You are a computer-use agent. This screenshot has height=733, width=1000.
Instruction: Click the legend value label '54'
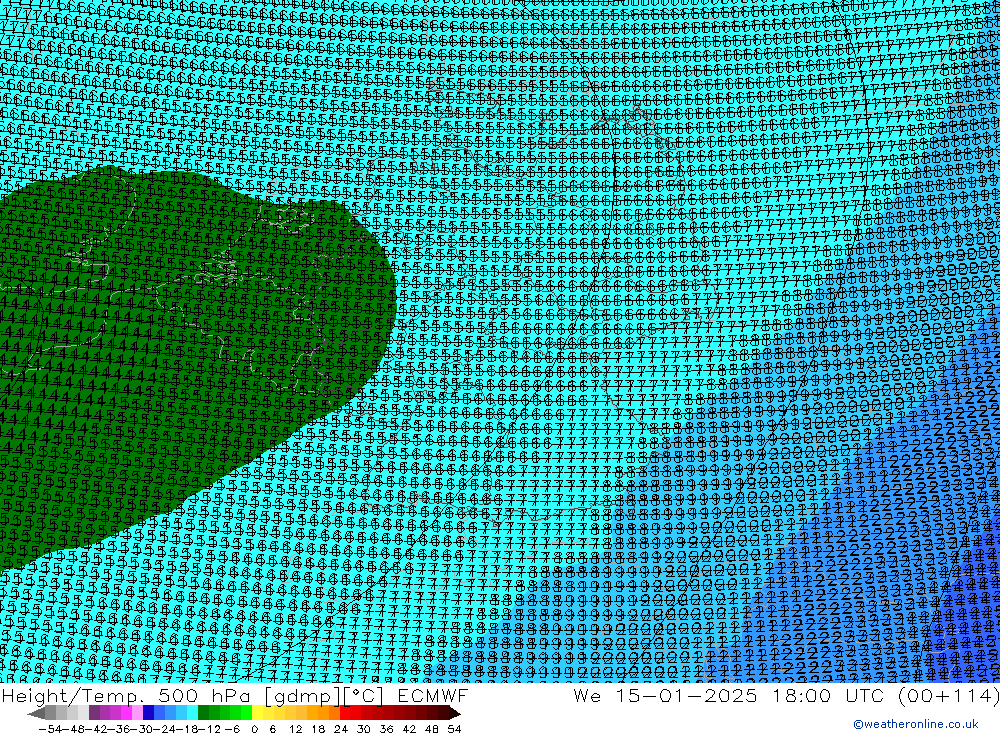tap(454, 729)
